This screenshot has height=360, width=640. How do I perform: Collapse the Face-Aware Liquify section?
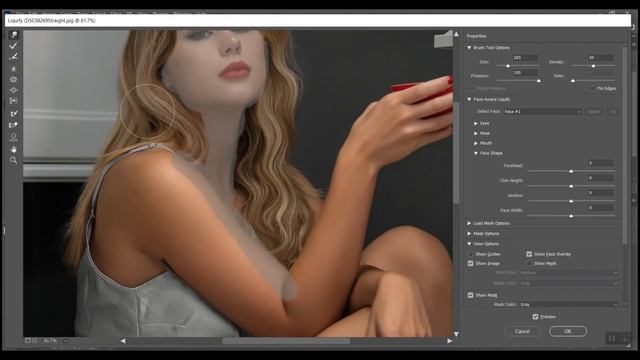point(469,99)
